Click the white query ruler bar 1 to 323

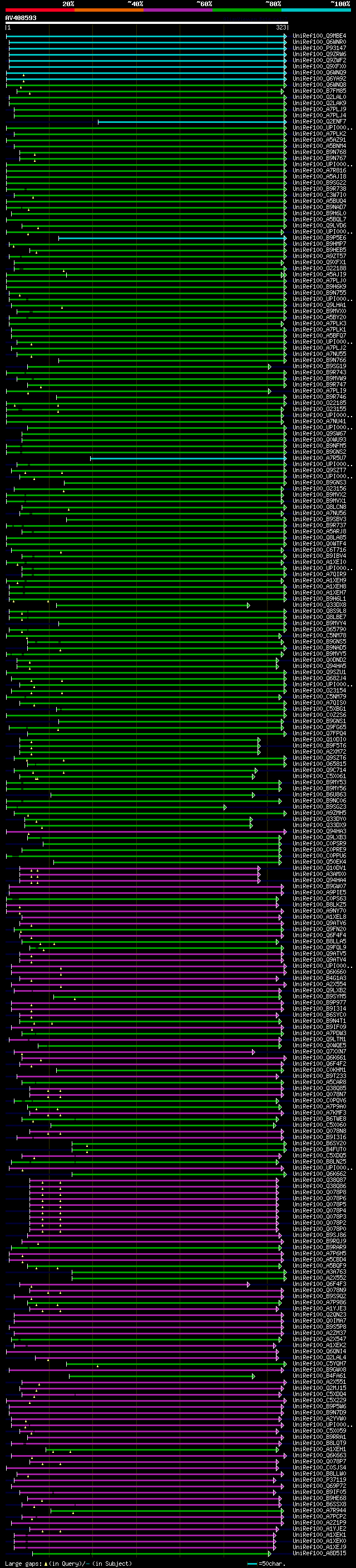(x=147, y=23)
